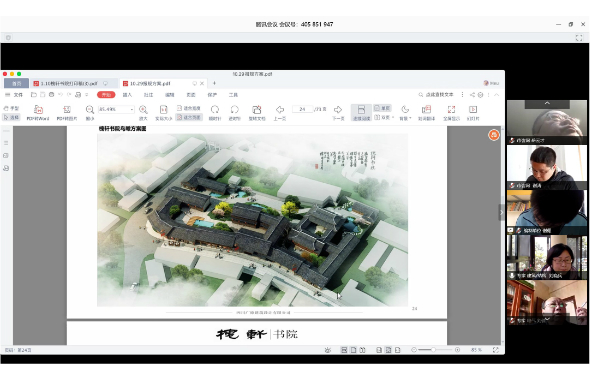The height and width of the screenshot is (380, 590).
Task: Expand the quick toolbar customize arrow
Action: (87, 95)
